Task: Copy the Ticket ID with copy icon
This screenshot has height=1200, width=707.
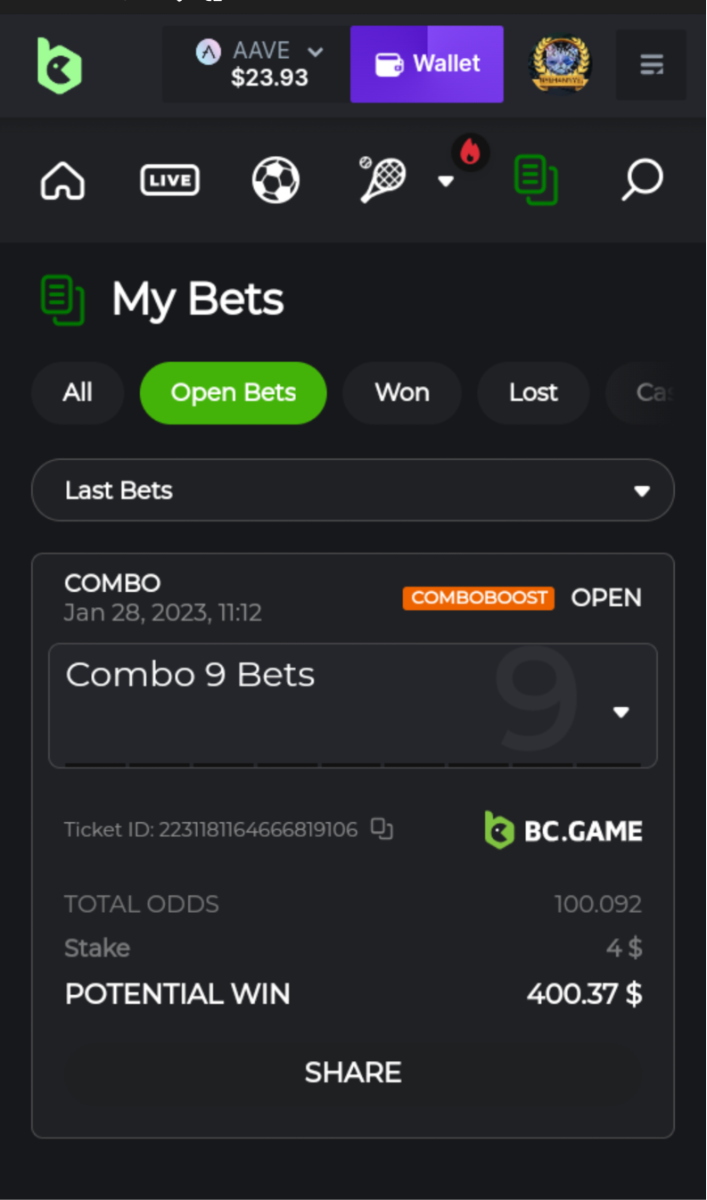Action: pos(382,829)
